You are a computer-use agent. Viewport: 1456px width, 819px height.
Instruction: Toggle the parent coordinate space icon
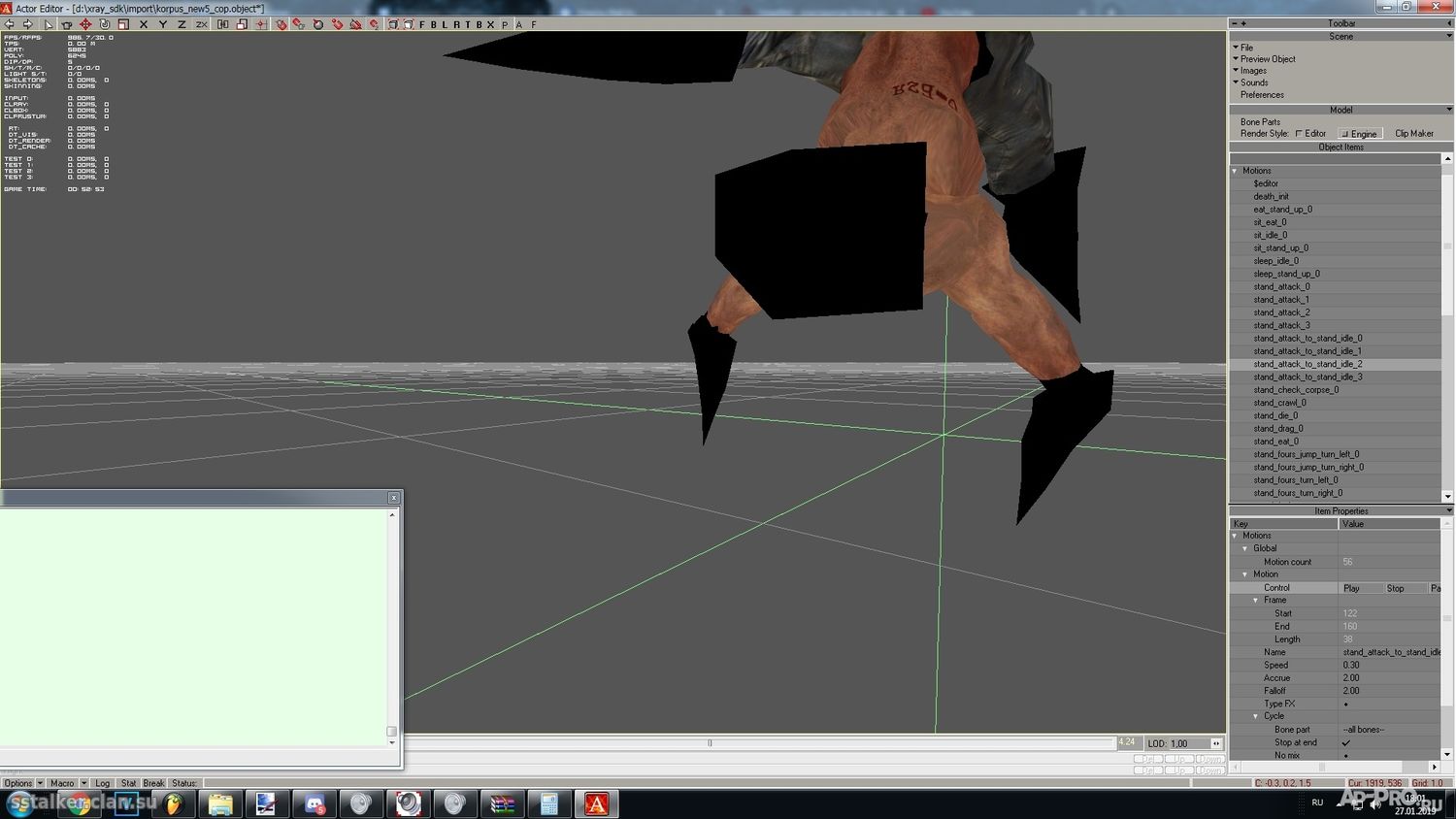223,24
